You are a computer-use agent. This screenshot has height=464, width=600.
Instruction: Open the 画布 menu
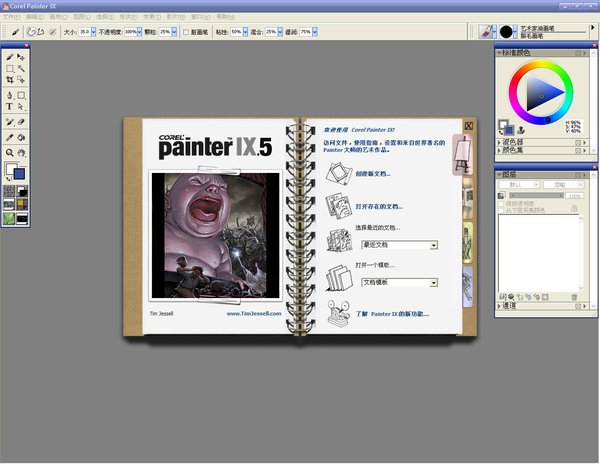58,17
